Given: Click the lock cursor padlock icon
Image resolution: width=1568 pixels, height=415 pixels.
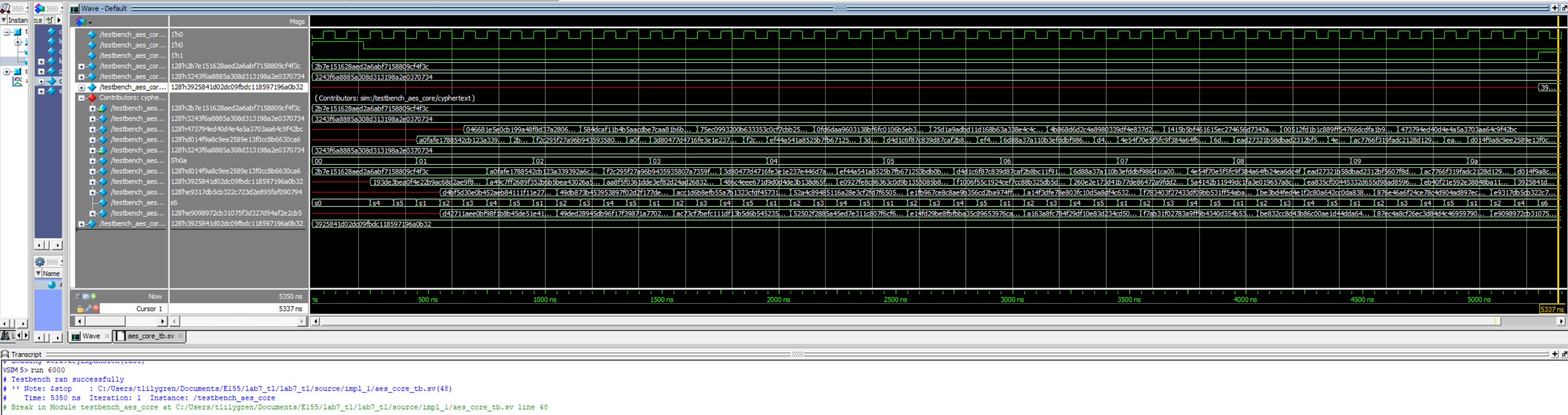Looking at the screenshot, I should [80, 309].
